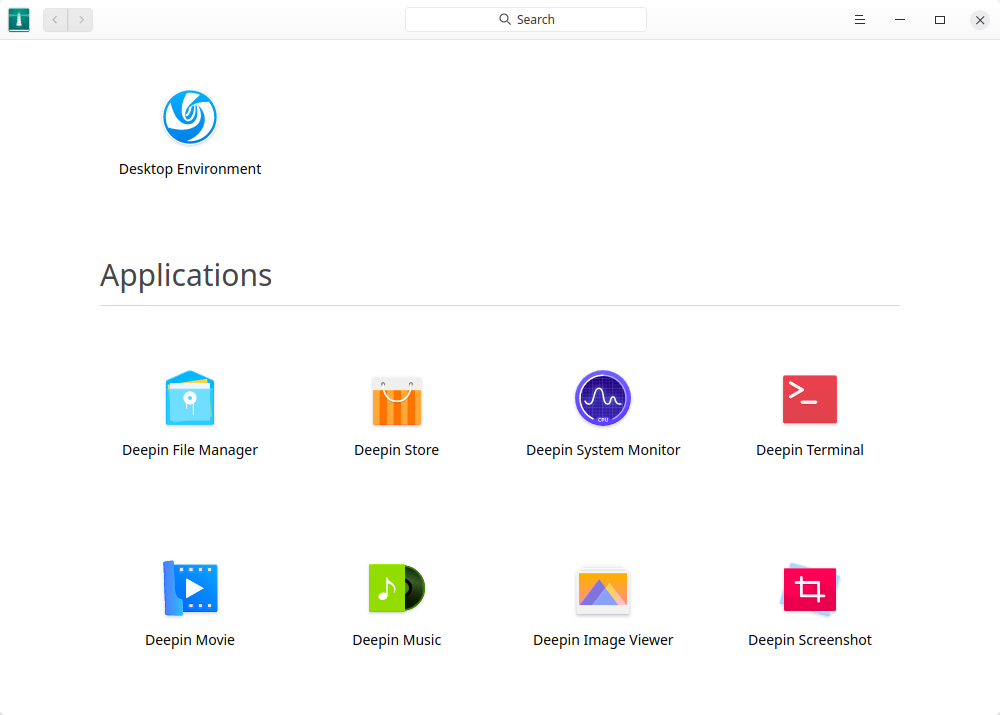Image resolution: width=1000 pixels, height=715 pixels.
Task: Click the Applications section heading
Action: coord(186,276)
